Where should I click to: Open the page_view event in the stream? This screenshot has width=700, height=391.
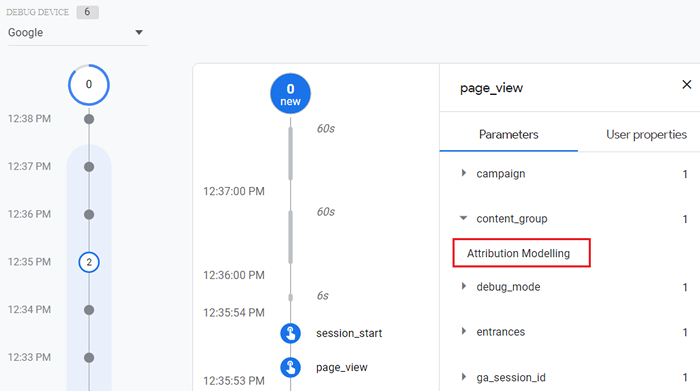point(342,367)
